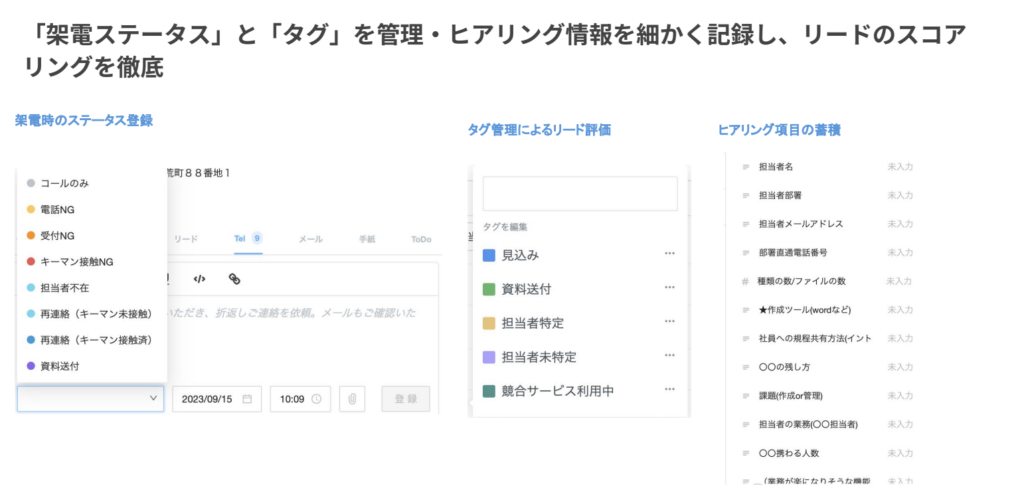This screenshot has height=498, width=1024.
Task: Click the blue 見込み tag color swatch
Action: tap(489, 256)
